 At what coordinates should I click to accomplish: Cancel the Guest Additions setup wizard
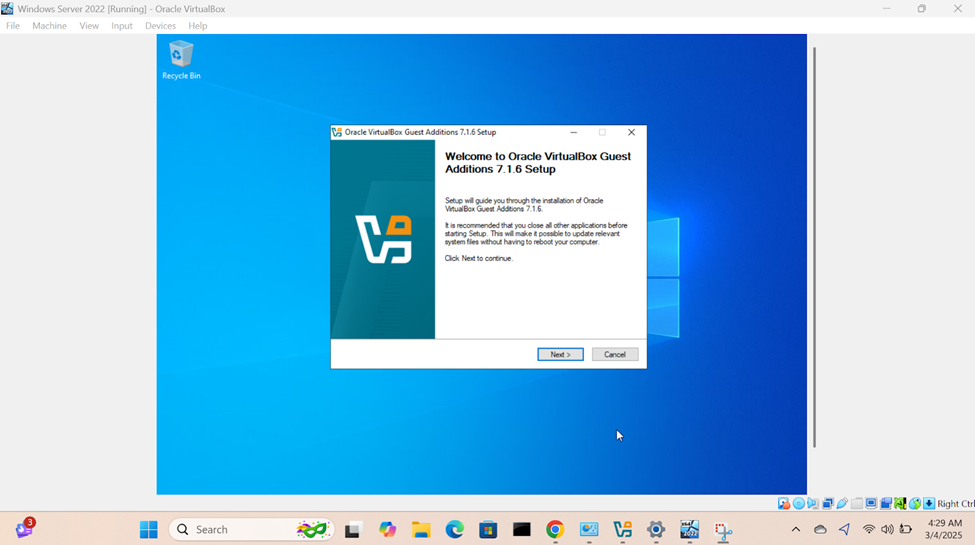pos(615,355)
